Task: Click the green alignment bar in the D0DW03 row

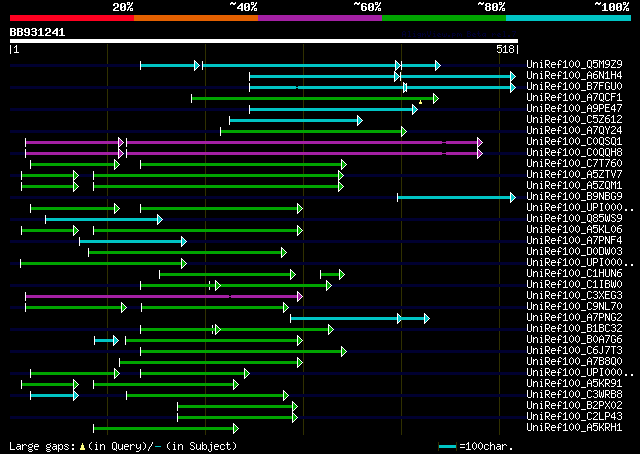Action: [x=187, y=253]
